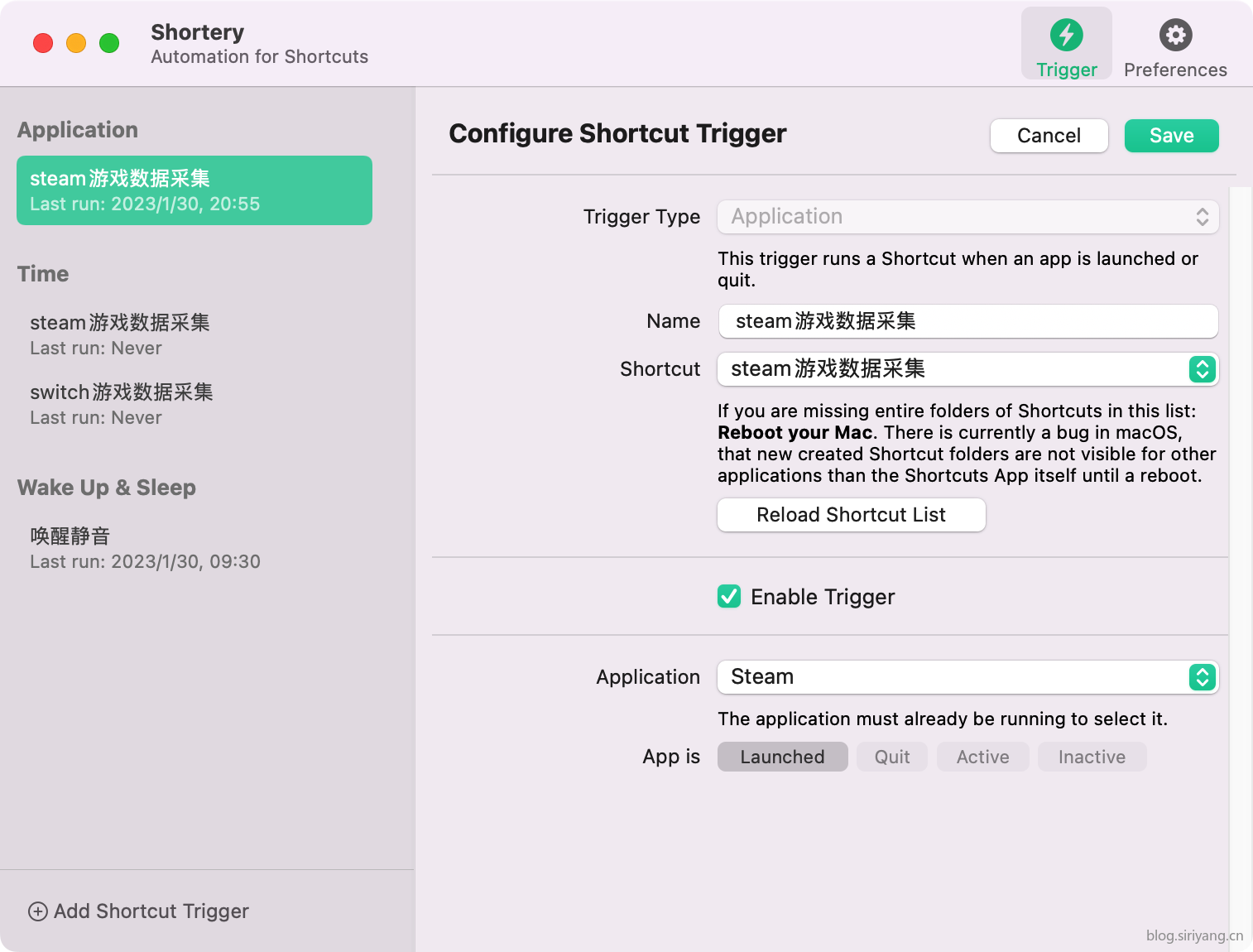
Task: Select Quit as the app condition
Action: pos(891,756)
